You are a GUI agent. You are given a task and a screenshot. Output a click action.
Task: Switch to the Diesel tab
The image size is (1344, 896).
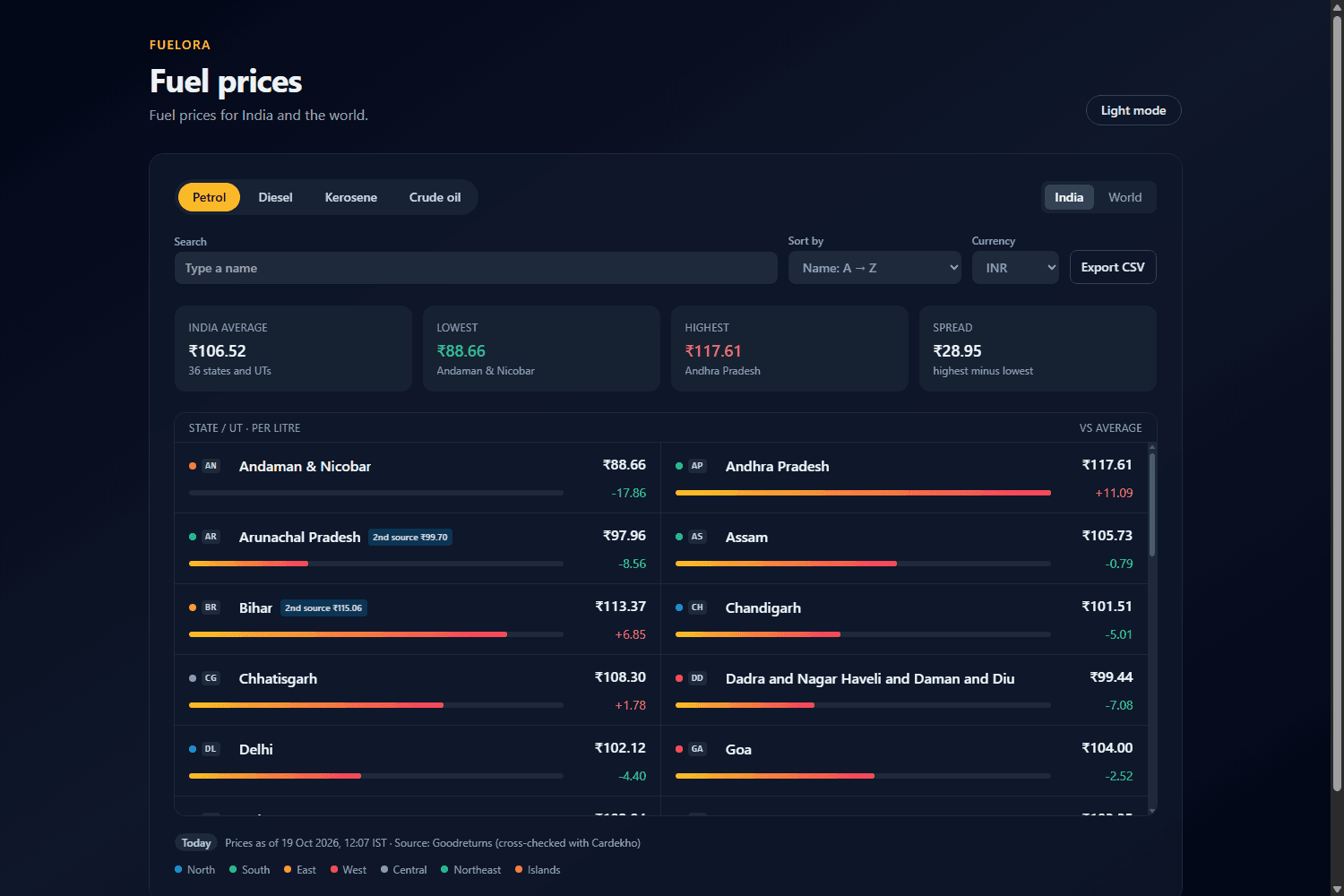pyautogui.click(x=276, y=197)
